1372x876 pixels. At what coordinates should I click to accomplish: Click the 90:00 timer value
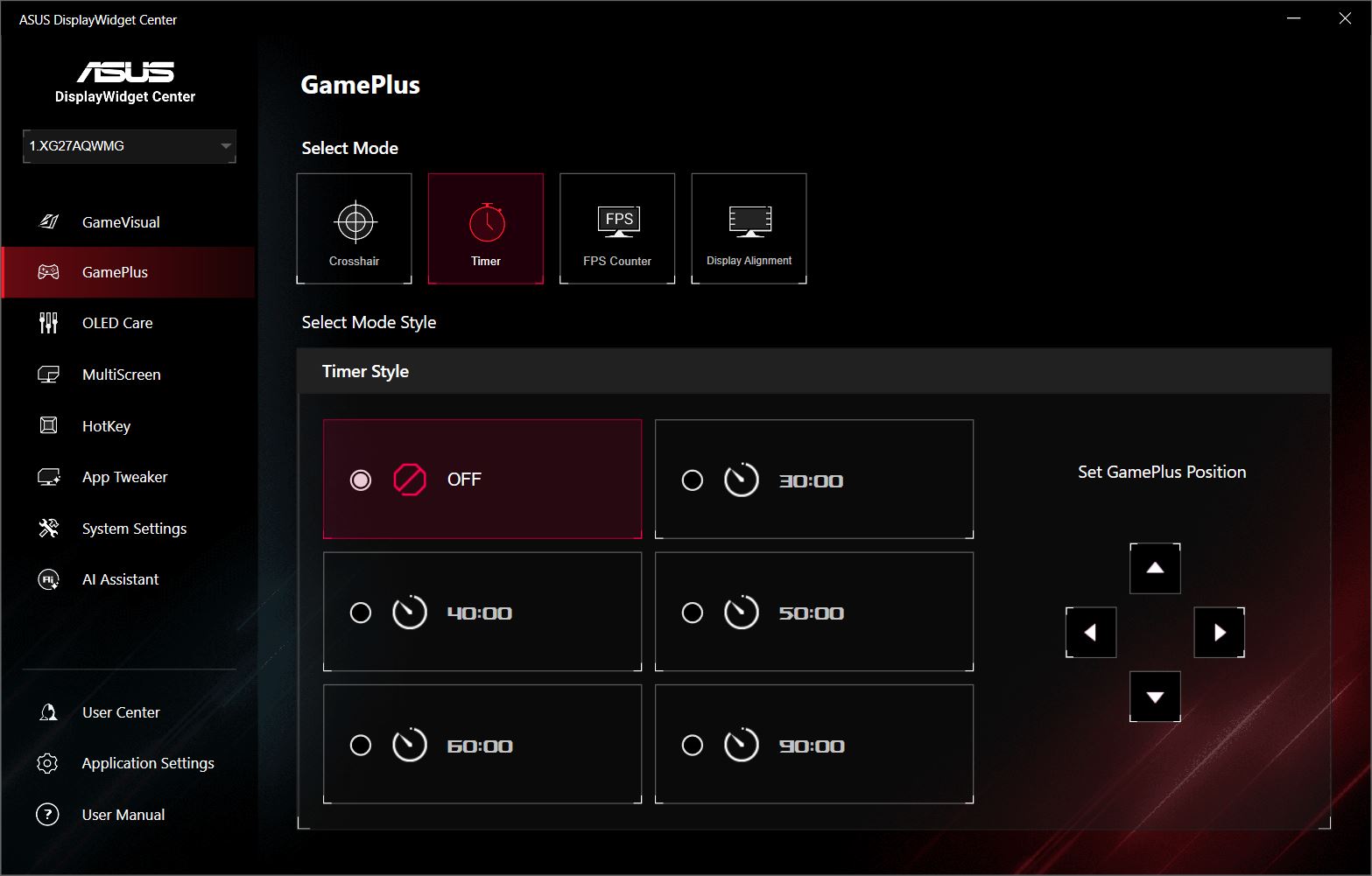point(812,746)
